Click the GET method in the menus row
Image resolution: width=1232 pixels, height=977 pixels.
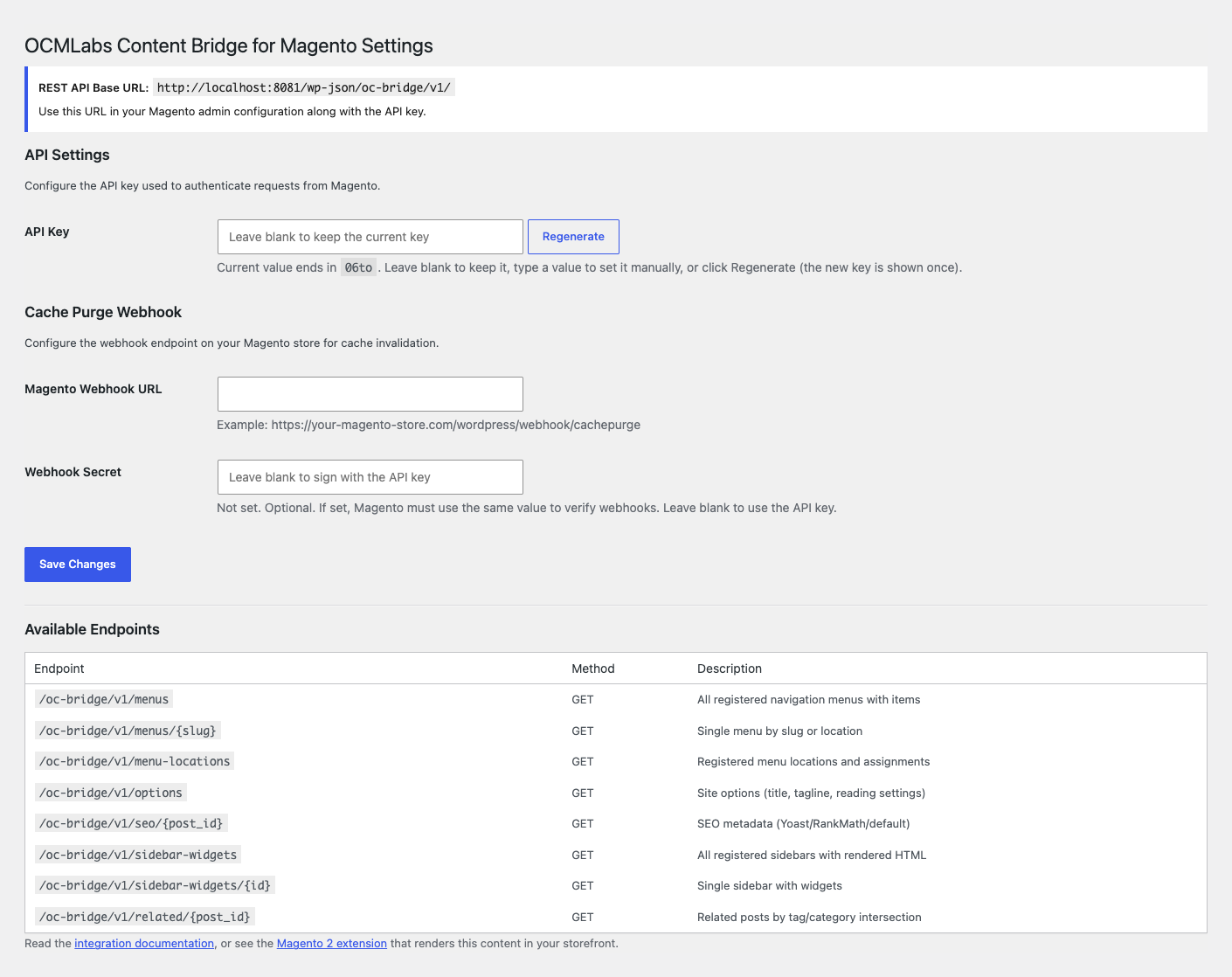pyautogui.click(x=583, y=700)
